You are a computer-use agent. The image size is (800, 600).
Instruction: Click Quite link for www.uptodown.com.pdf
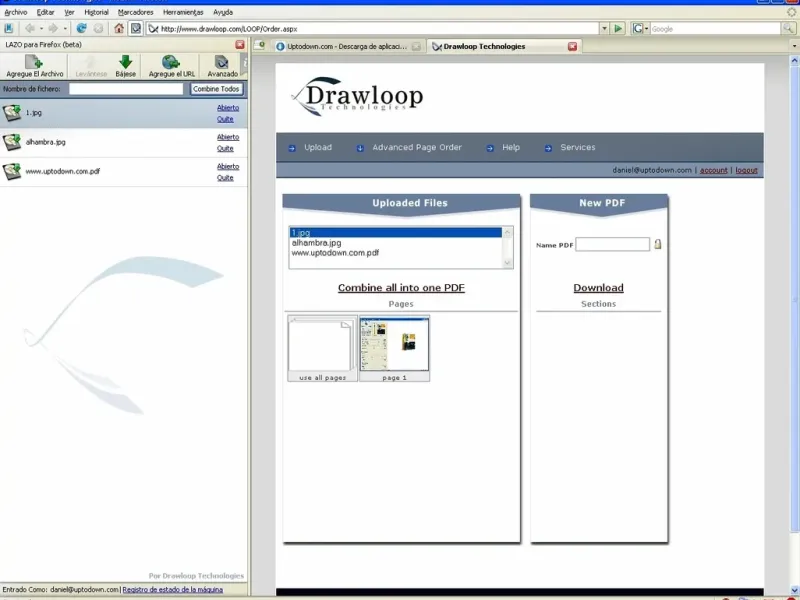[x=225, y=178]
